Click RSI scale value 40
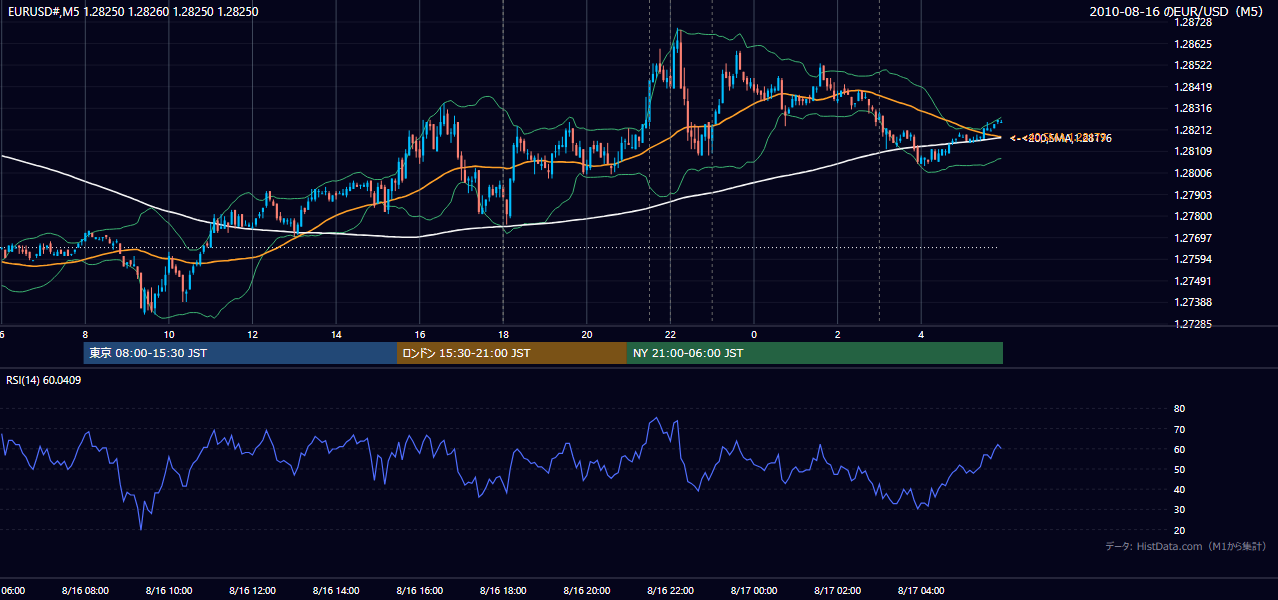Image resolution: width=1278 pixels, height=600 pixels. [1179, 489]
